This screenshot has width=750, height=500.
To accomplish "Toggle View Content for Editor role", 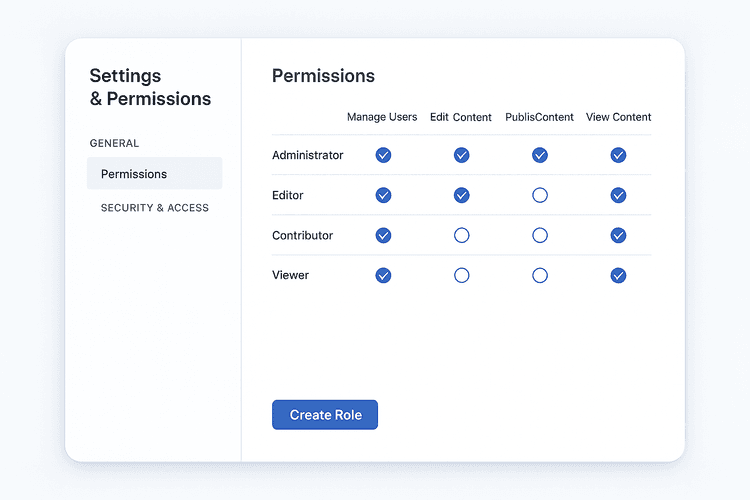I will point(618,195).
